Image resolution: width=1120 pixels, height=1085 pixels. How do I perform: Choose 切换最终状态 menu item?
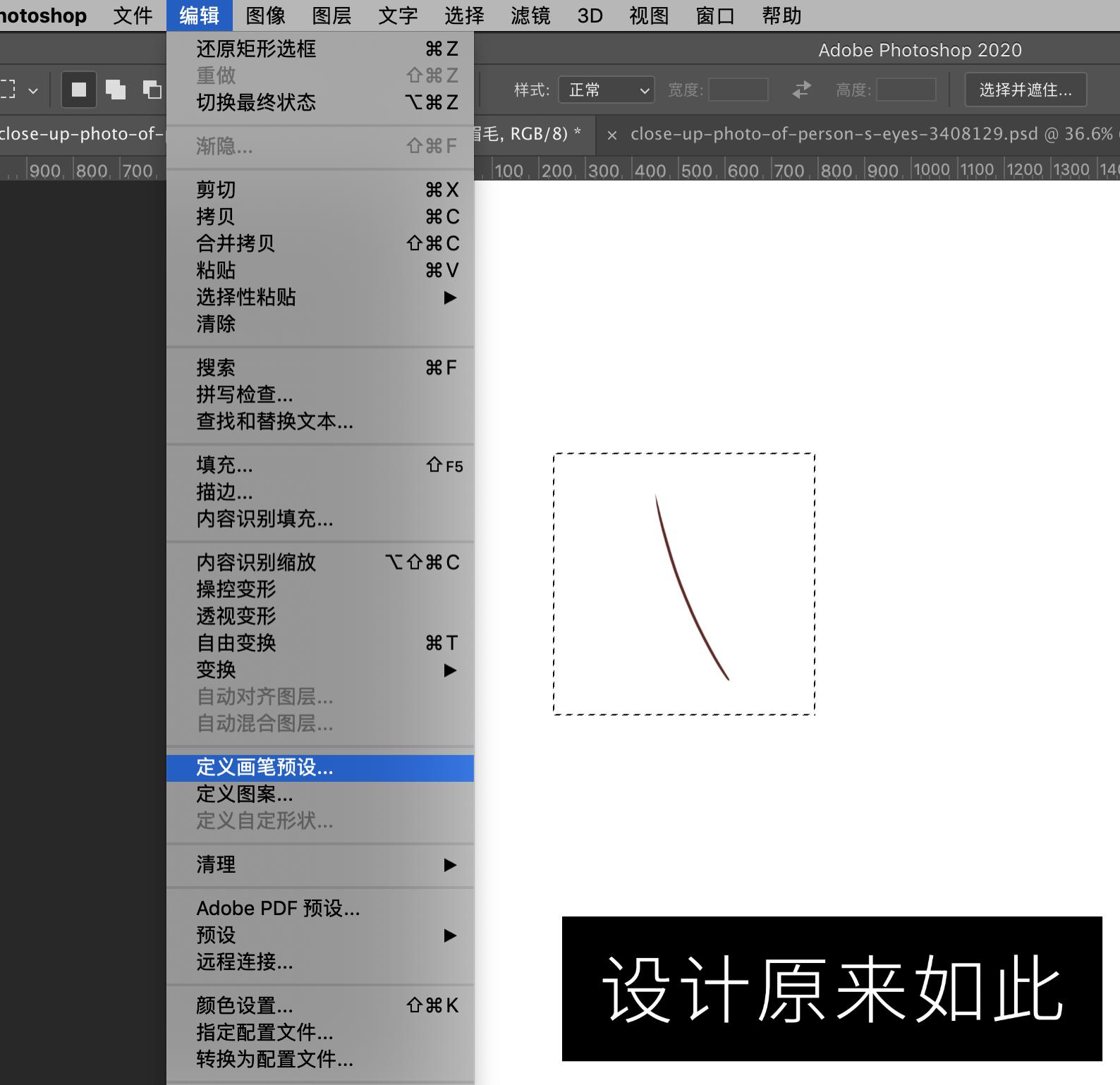coord(320,102)
